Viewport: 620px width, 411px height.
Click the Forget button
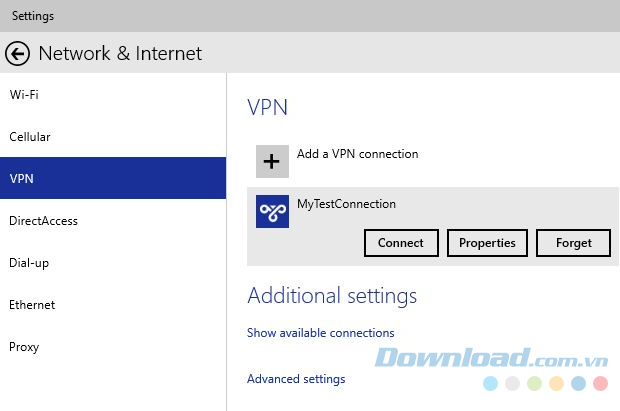(574, 243)
